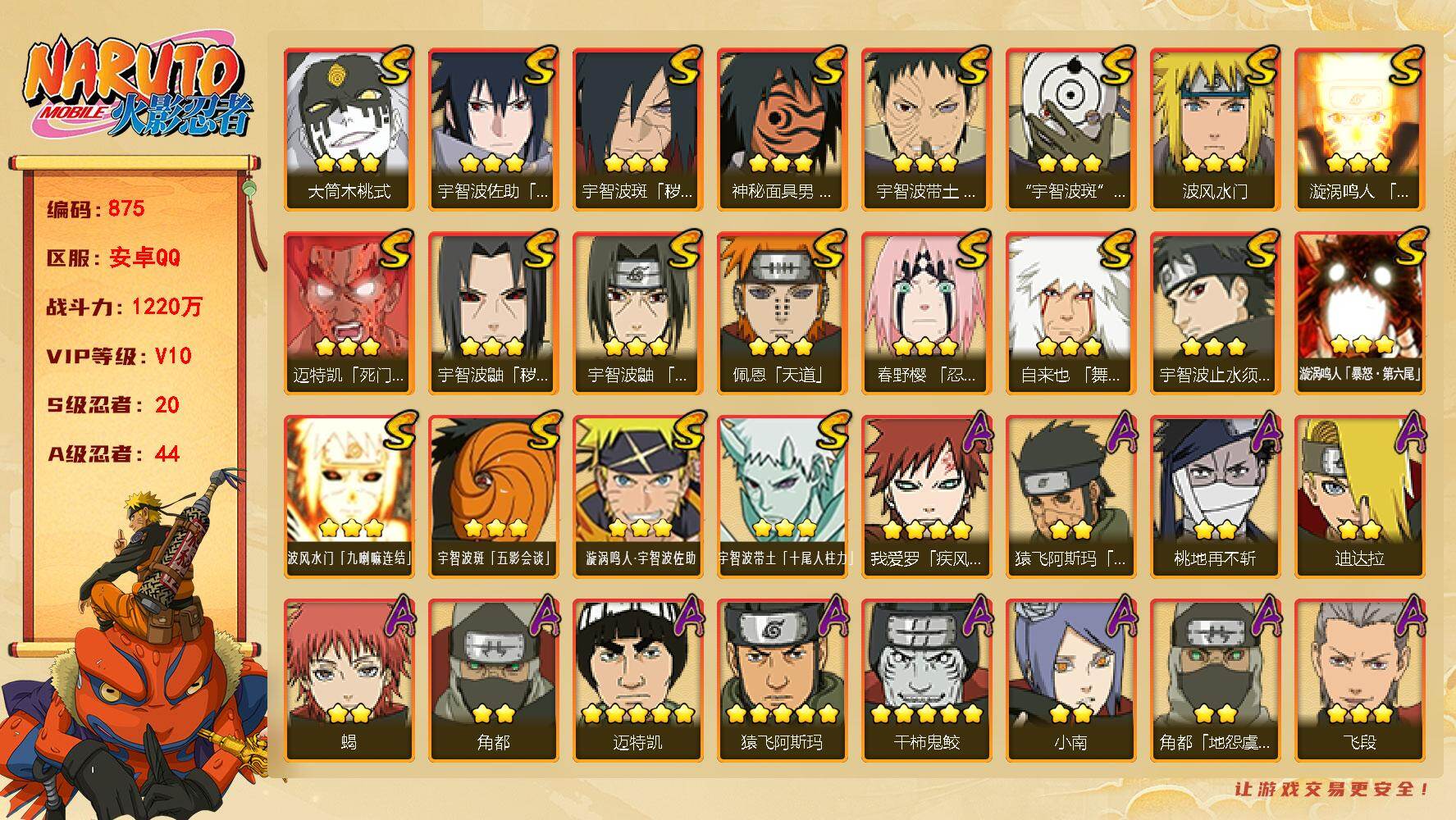
Task: Click the 让游戏交易更安全 slogan text
Action: point(1333,790)
